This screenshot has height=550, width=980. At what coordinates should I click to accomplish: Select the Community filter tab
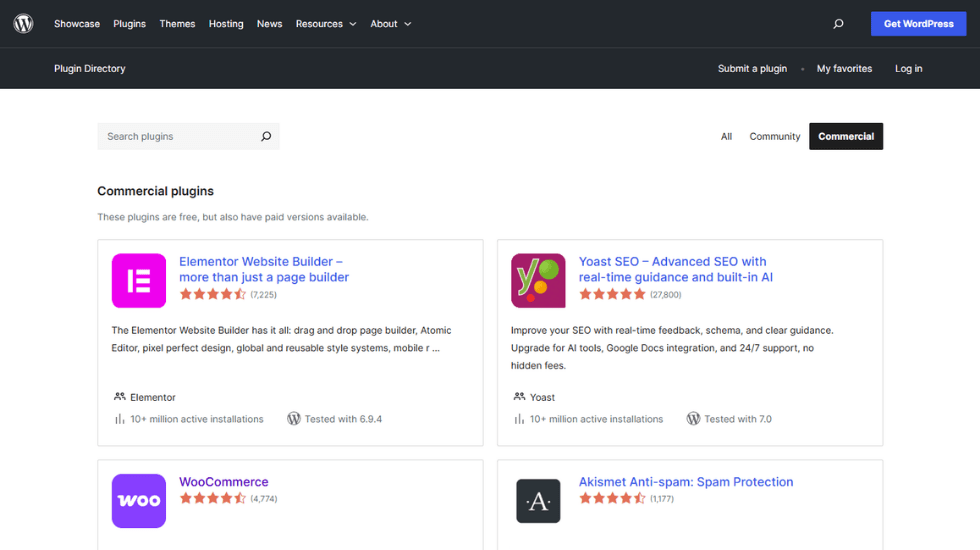coord(774,136)
